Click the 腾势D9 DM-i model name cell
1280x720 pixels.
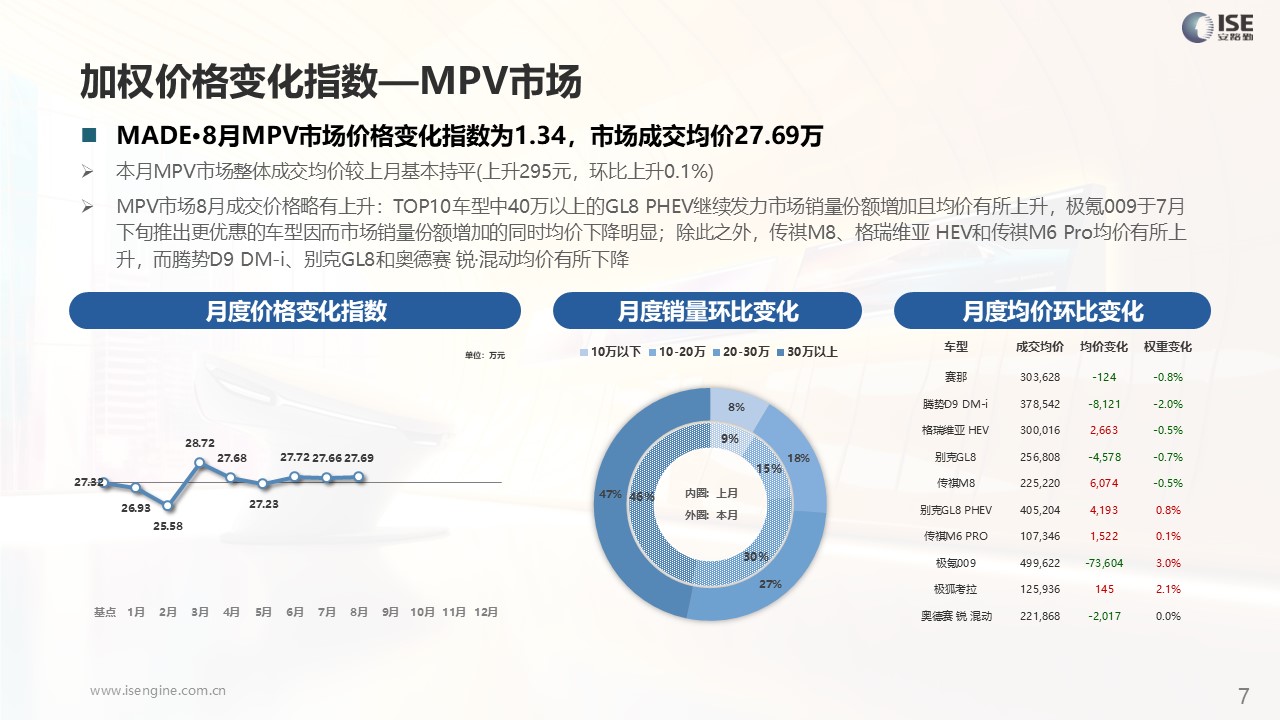coord(956,404)
